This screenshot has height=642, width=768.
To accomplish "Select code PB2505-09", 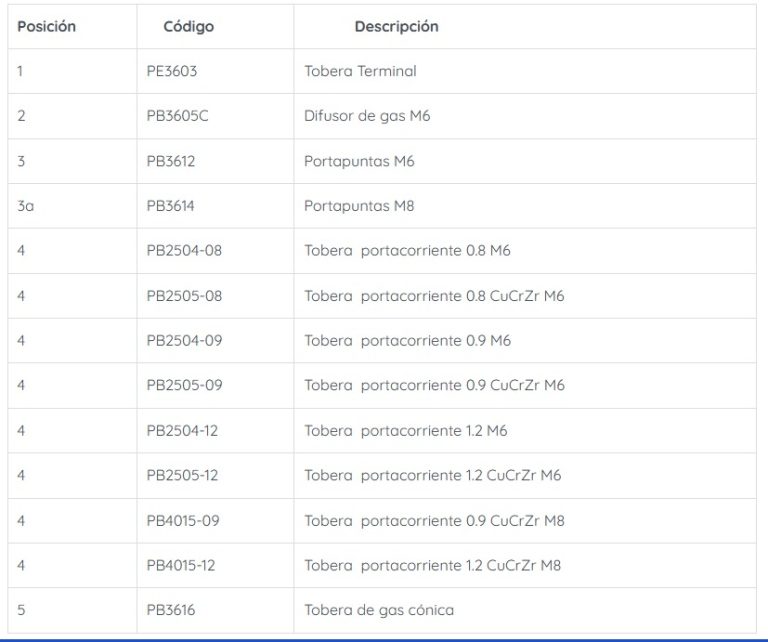I will pyautogui.click(x=184, y=386).
